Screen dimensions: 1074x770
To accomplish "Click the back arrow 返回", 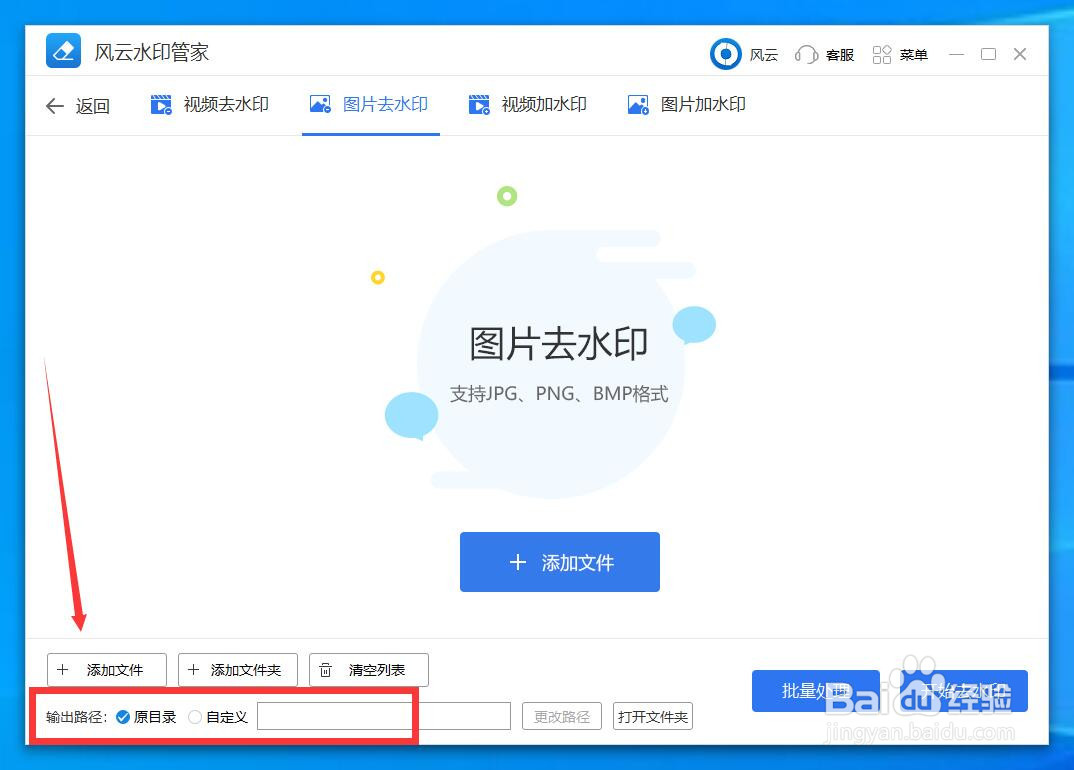I will [x=56, y=105].
